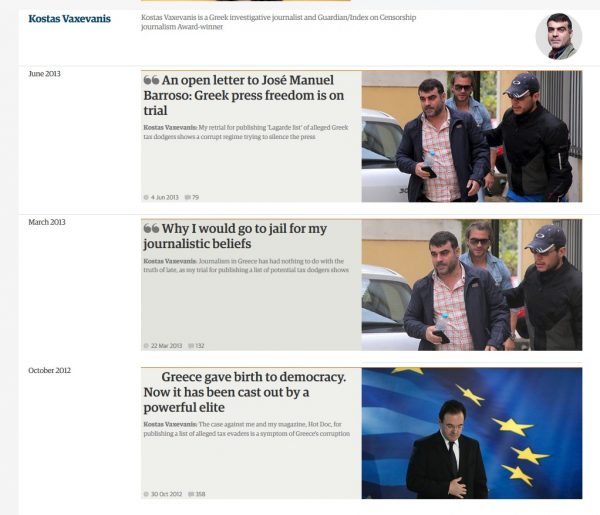Click Kostas Vaxevanis byline in democracy article summary
The image size is (600, 515).
(170, 424)
